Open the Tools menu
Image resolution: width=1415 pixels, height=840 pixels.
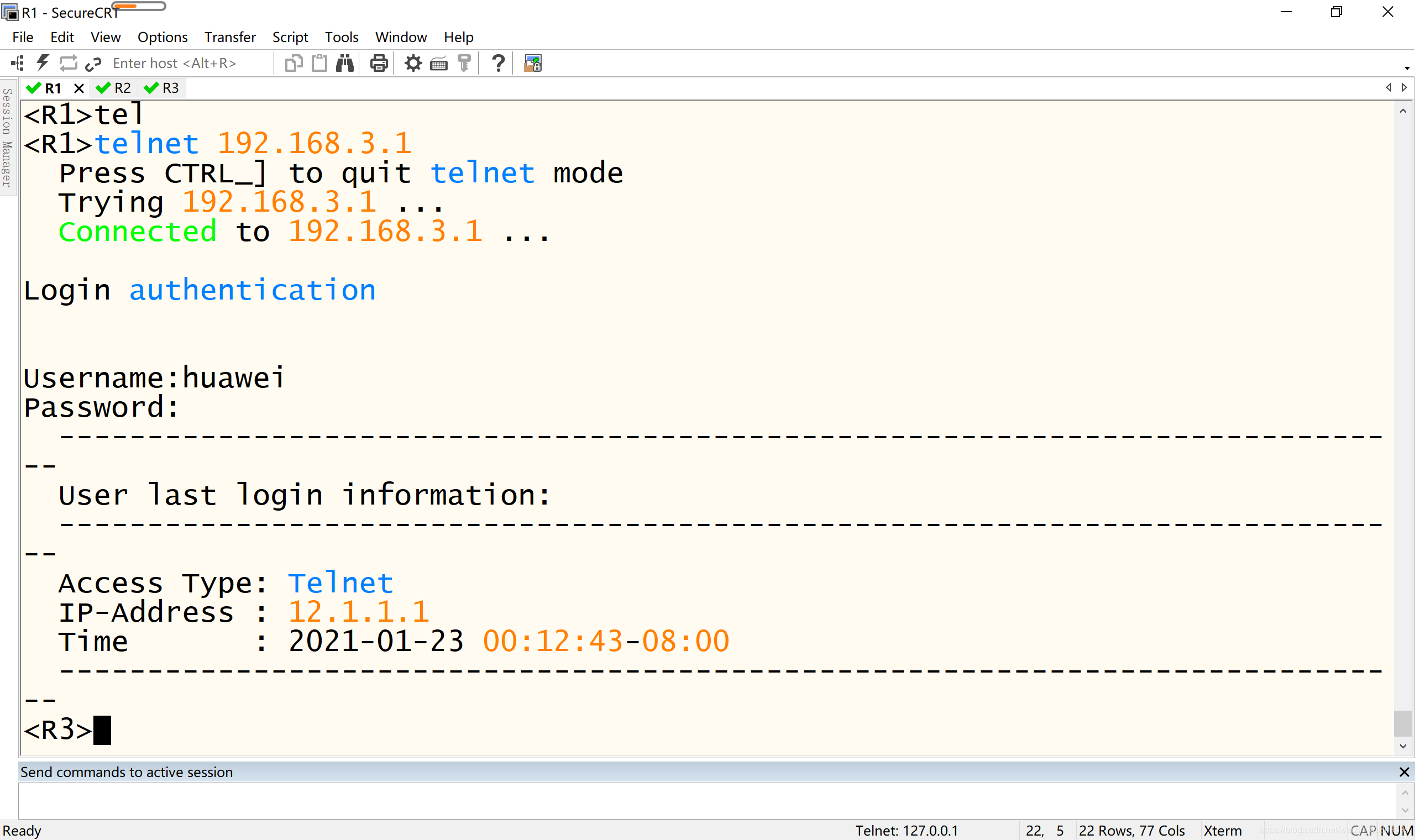(x=341, y=37)
